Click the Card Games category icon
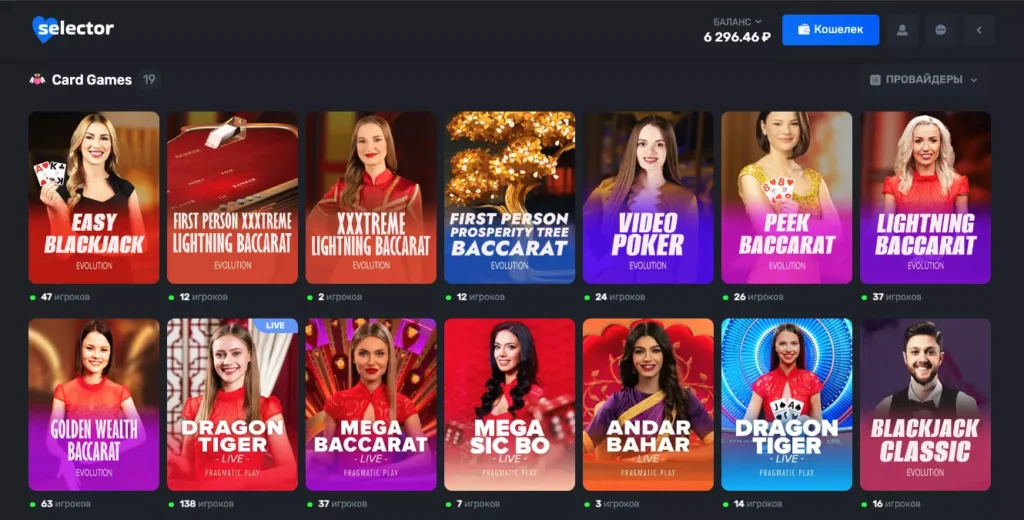The height and width of the screenshot is (520, 1024). pos(37,80)
